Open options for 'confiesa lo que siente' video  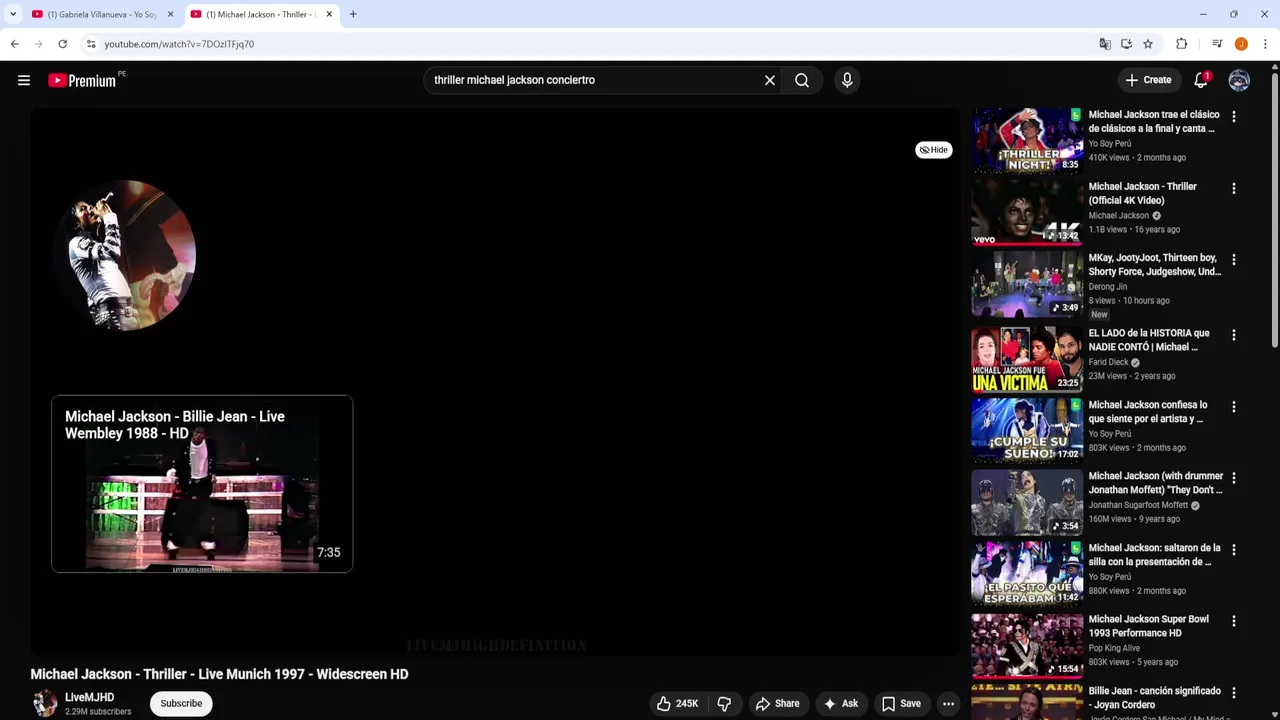(1234, 407)
